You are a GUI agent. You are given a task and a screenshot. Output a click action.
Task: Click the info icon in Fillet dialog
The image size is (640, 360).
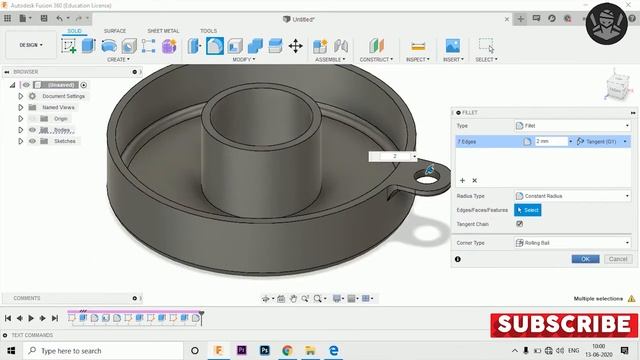[x=458, y=259]
